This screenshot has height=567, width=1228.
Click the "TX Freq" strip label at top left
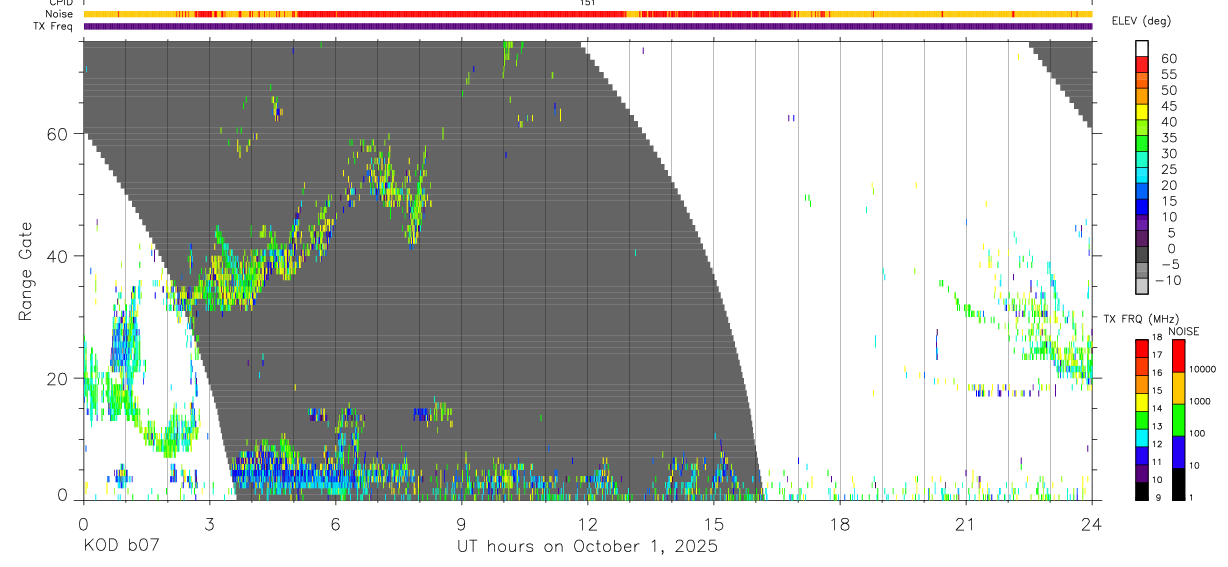tap(55, 26)
